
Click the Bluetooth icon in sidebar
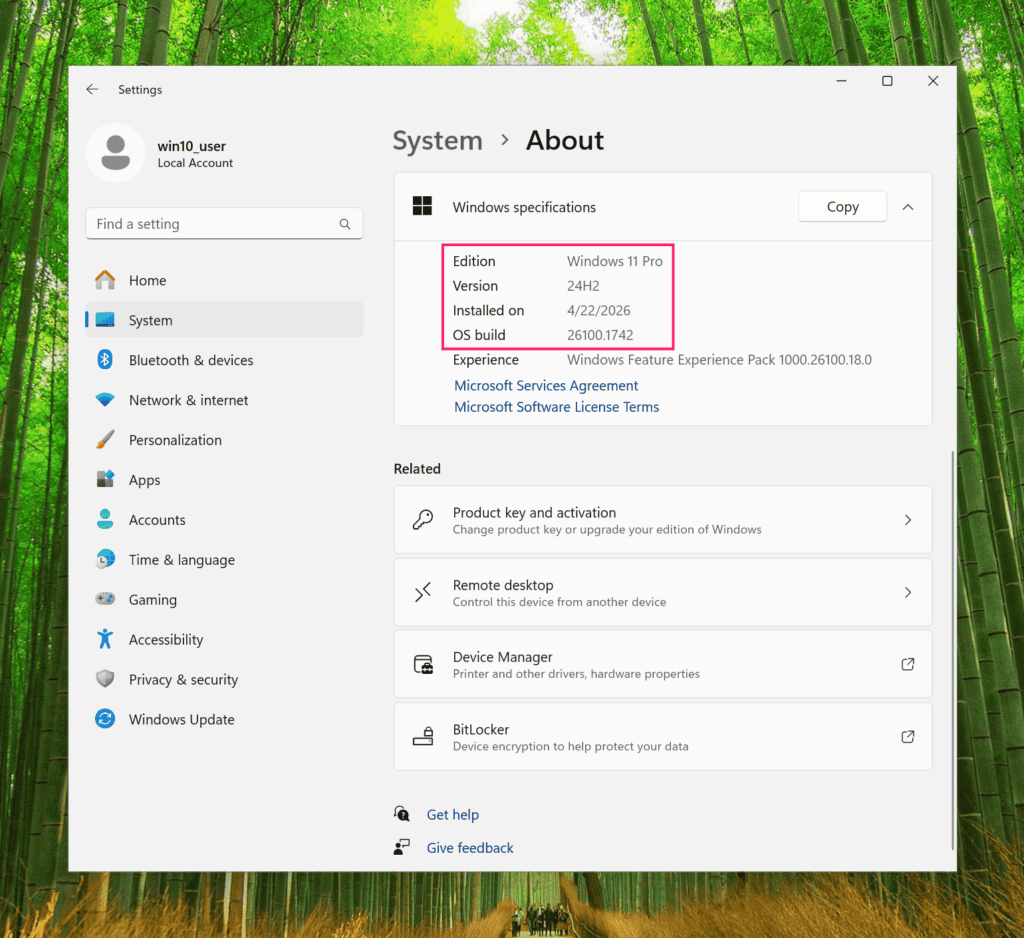[105, 360]
